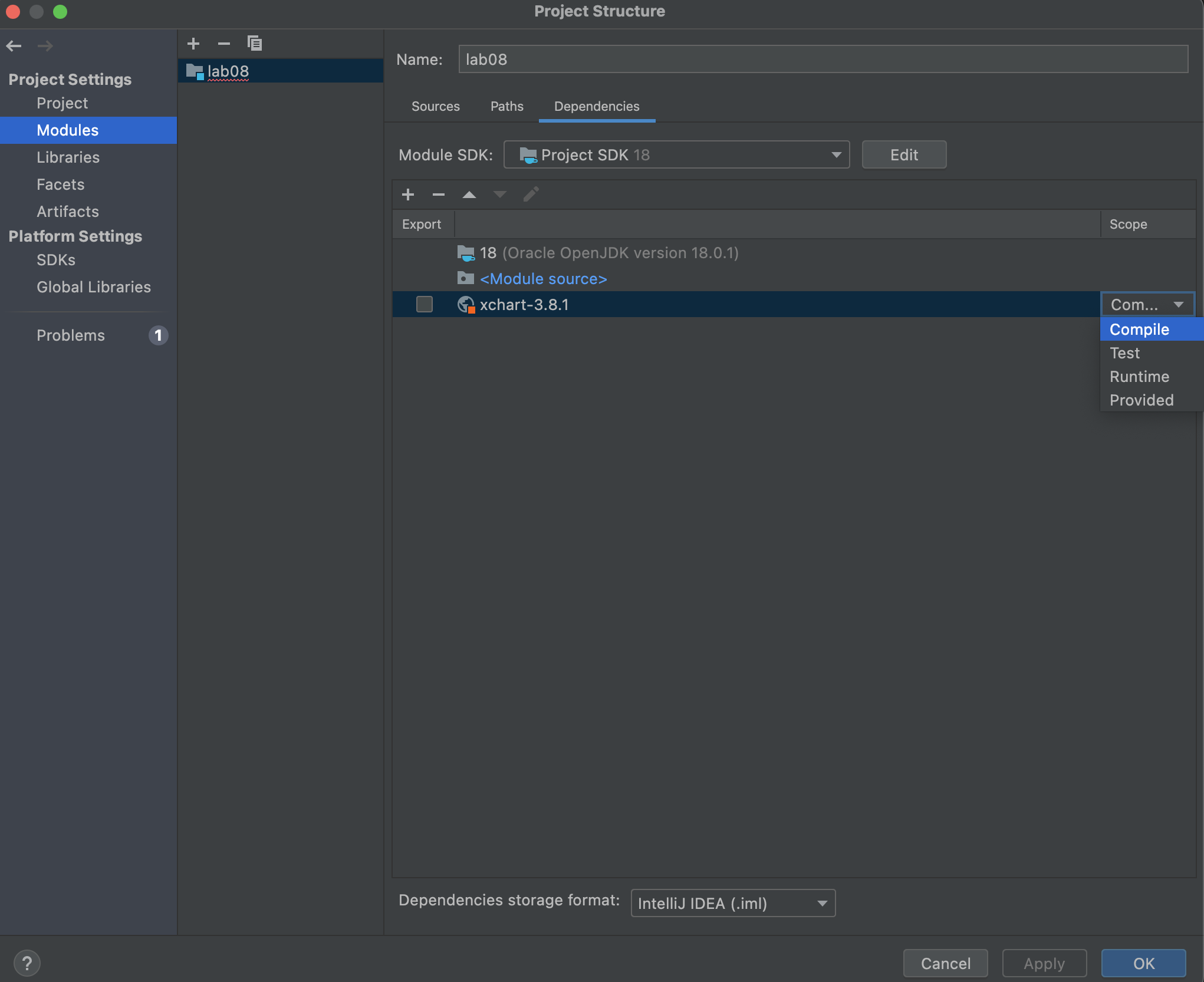
Task: Click the Edit SDK button
Action: coord(903,154)
